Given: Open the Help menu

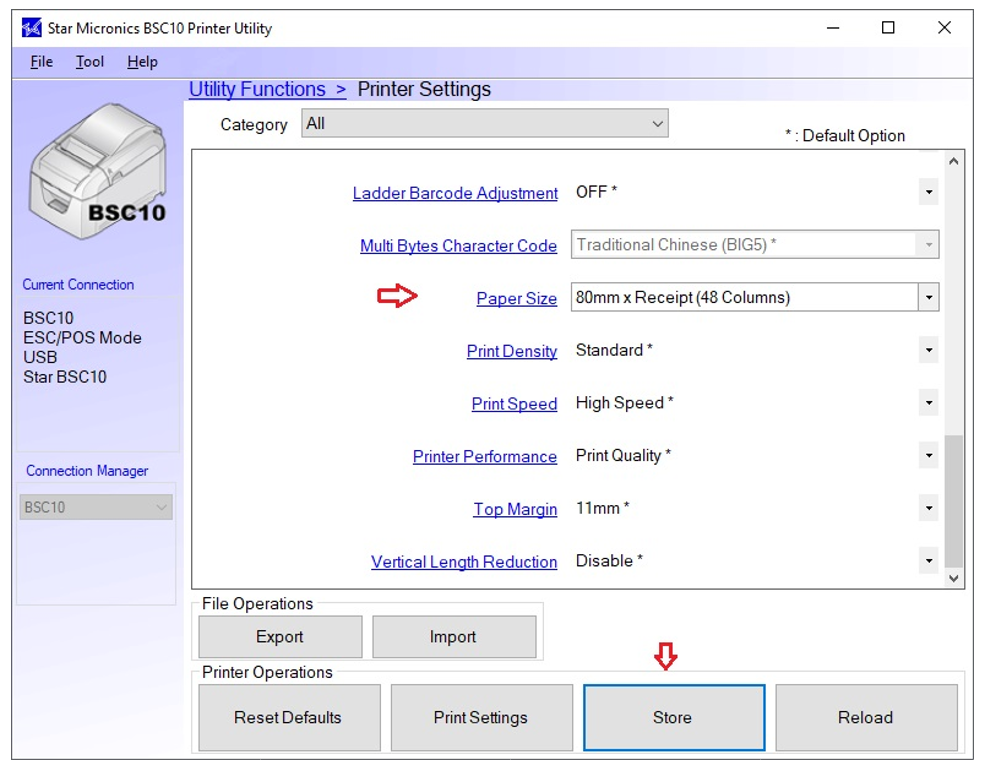Looking at the screenshot, I should [142, 62].
